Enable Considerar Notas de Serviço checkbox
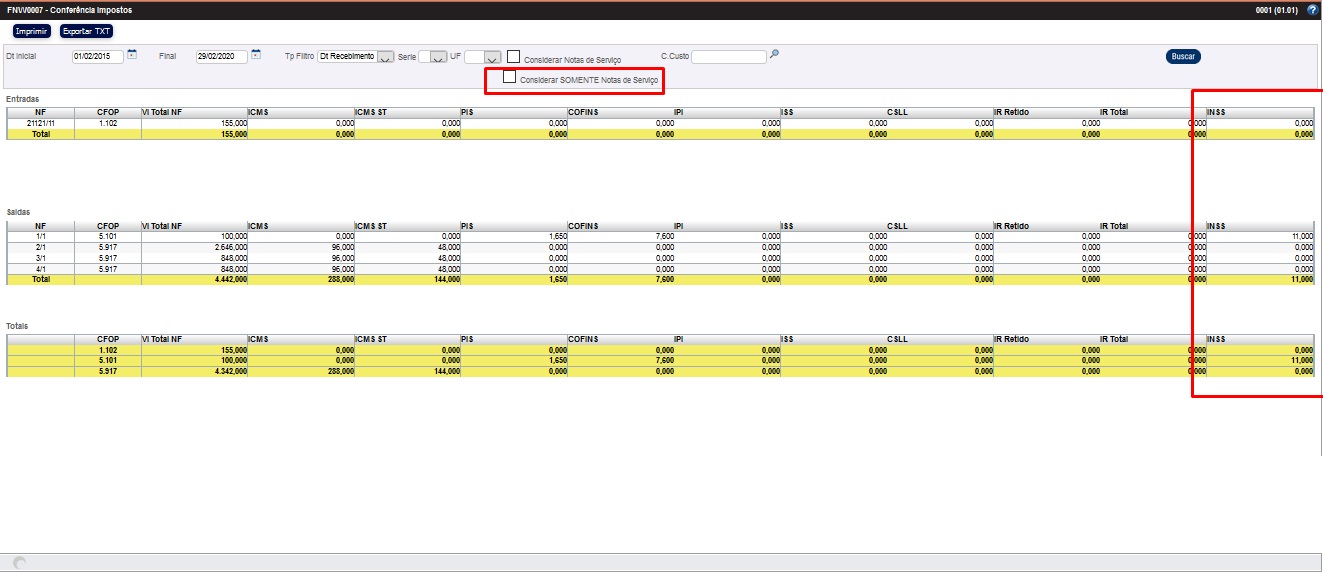1323x573 pixels. tap(513, 57)
